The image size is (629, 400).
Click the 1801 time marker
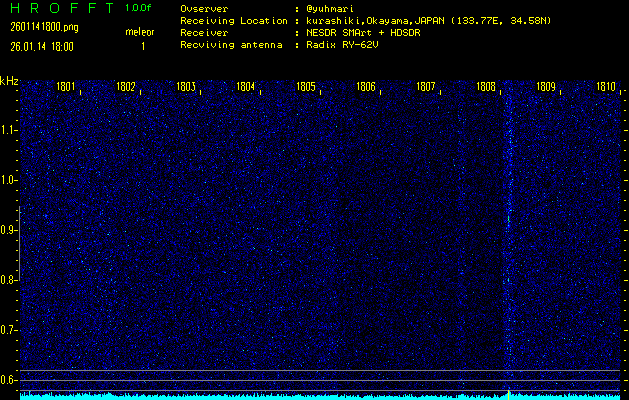point(66,86)
